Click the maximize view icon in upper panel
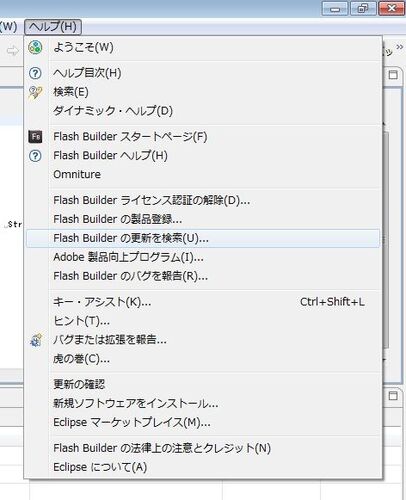Viewport: 406px width, 500px height. coord(393,74)
